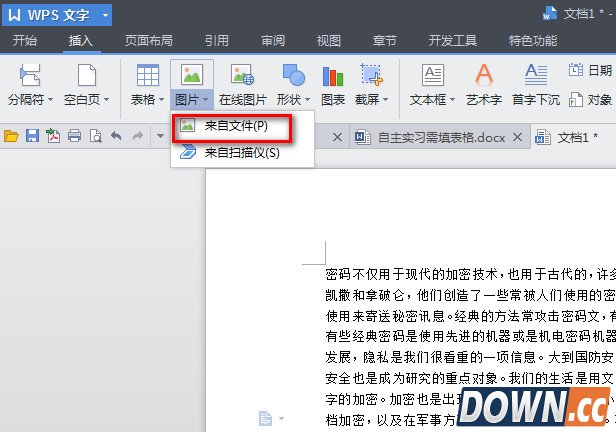616x432 pixels.
Task: Apply 首字下沉 drop cap
Action: (536, 85)
